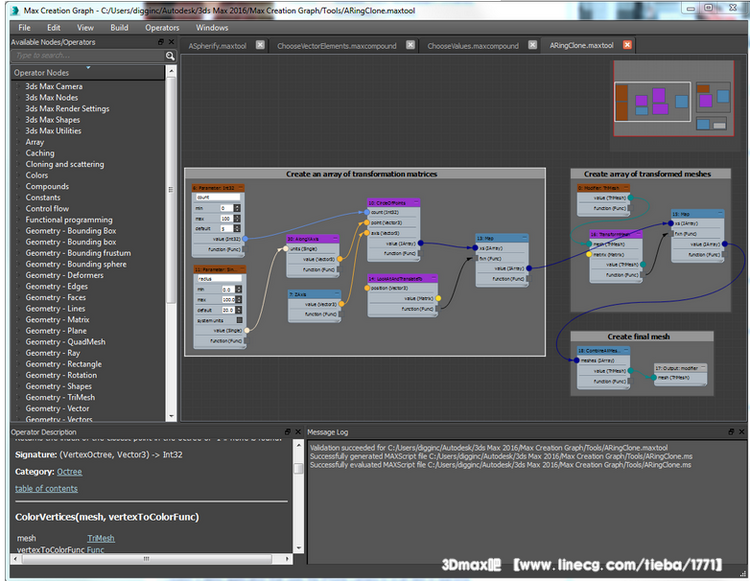Open the table of contents link
Image resolution: width=750 pixels, height=581 pixels.
tap(46, 489)
